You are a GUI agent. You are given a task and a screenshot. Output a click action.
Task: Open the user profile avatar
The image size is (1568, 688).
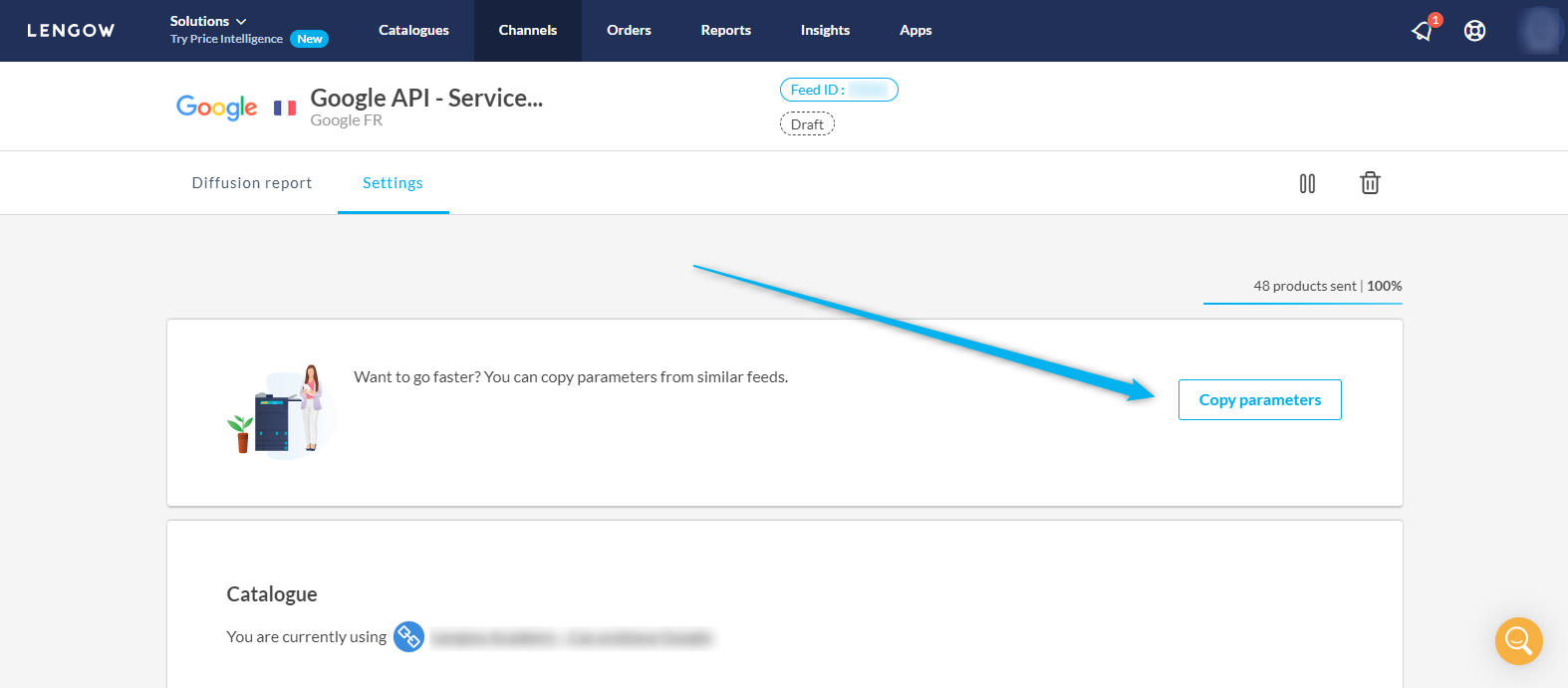click(1540, 31)
